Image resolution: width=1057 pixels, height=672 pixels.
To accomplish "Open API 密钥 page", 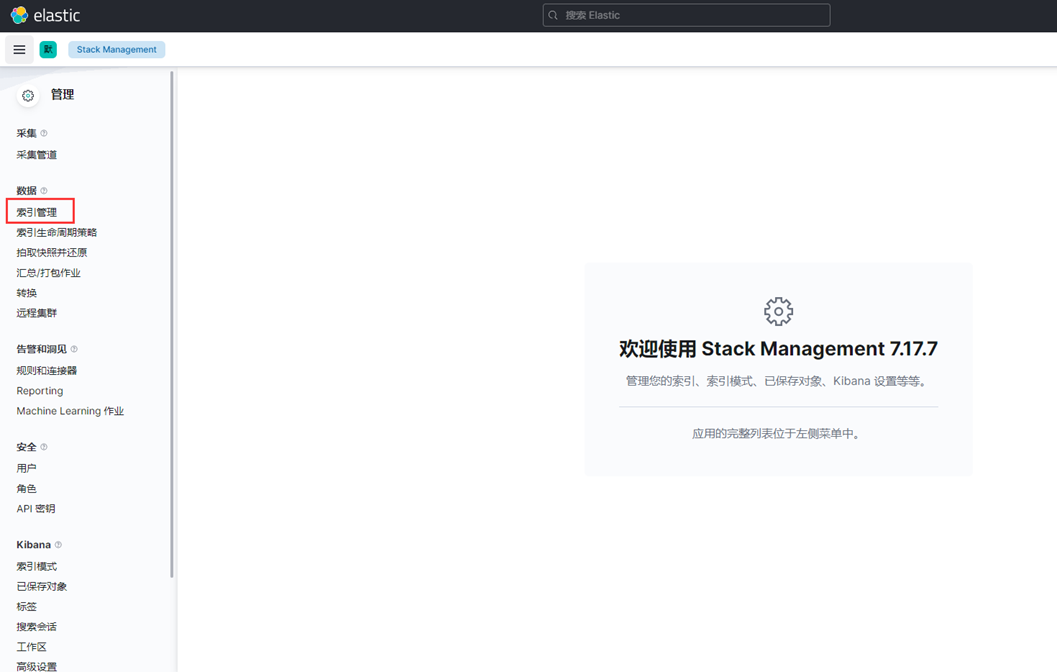I will click(36, 509).
